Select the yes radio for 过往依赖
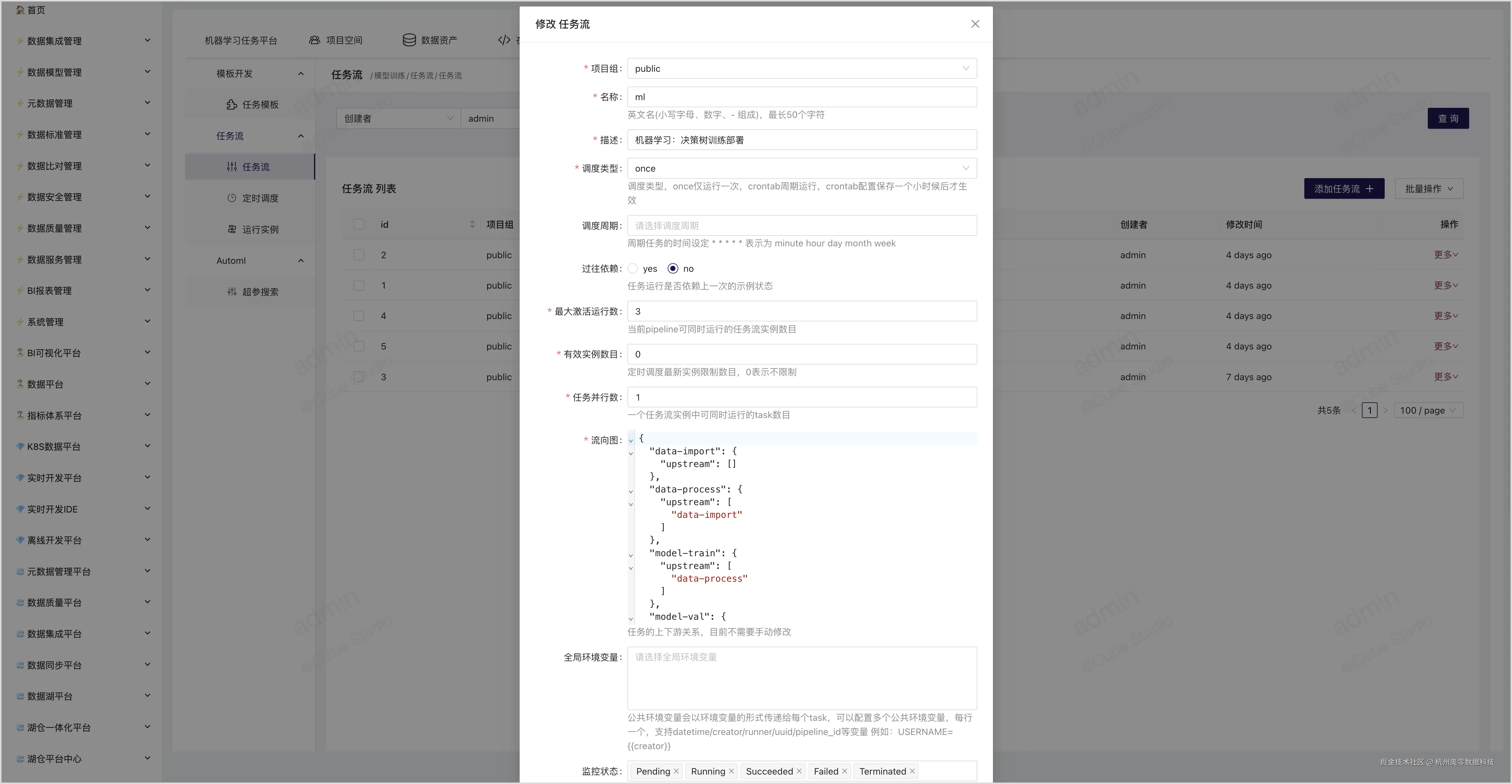1512x784 pixels. 633,269
